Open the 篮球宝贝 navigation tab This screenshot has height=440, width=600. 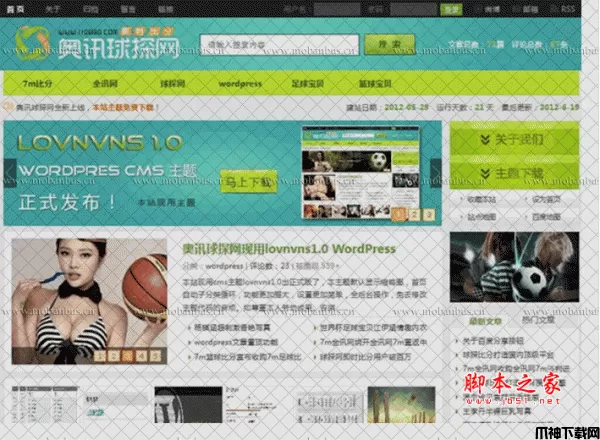coord(375,83)
